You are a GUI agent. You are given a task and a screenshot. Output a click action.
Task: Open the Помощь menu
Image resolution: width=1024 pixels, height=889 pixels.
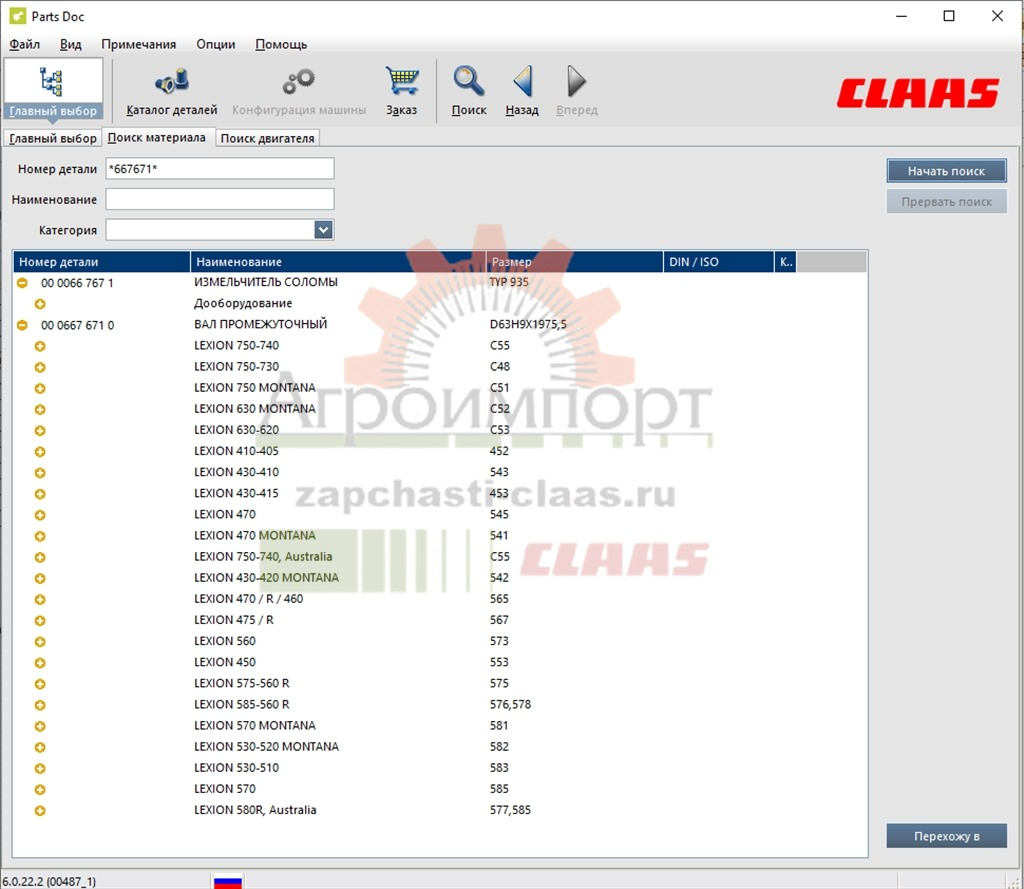pos(281,44)
